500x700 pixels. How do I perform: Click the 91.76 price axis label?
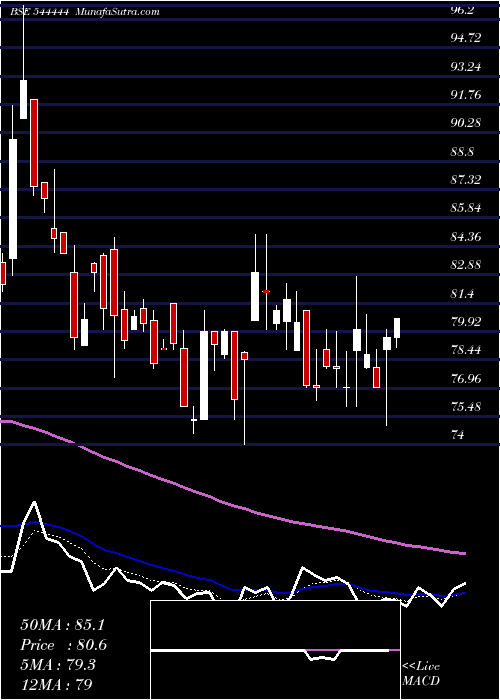point(465,95)
